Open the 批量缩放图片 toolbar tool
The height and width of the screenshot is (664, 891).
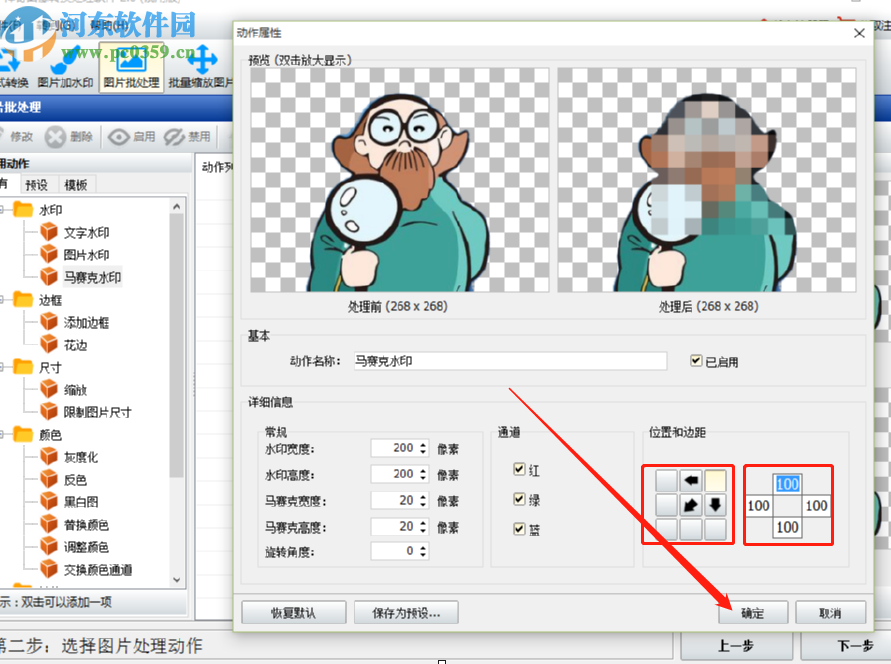200,68
